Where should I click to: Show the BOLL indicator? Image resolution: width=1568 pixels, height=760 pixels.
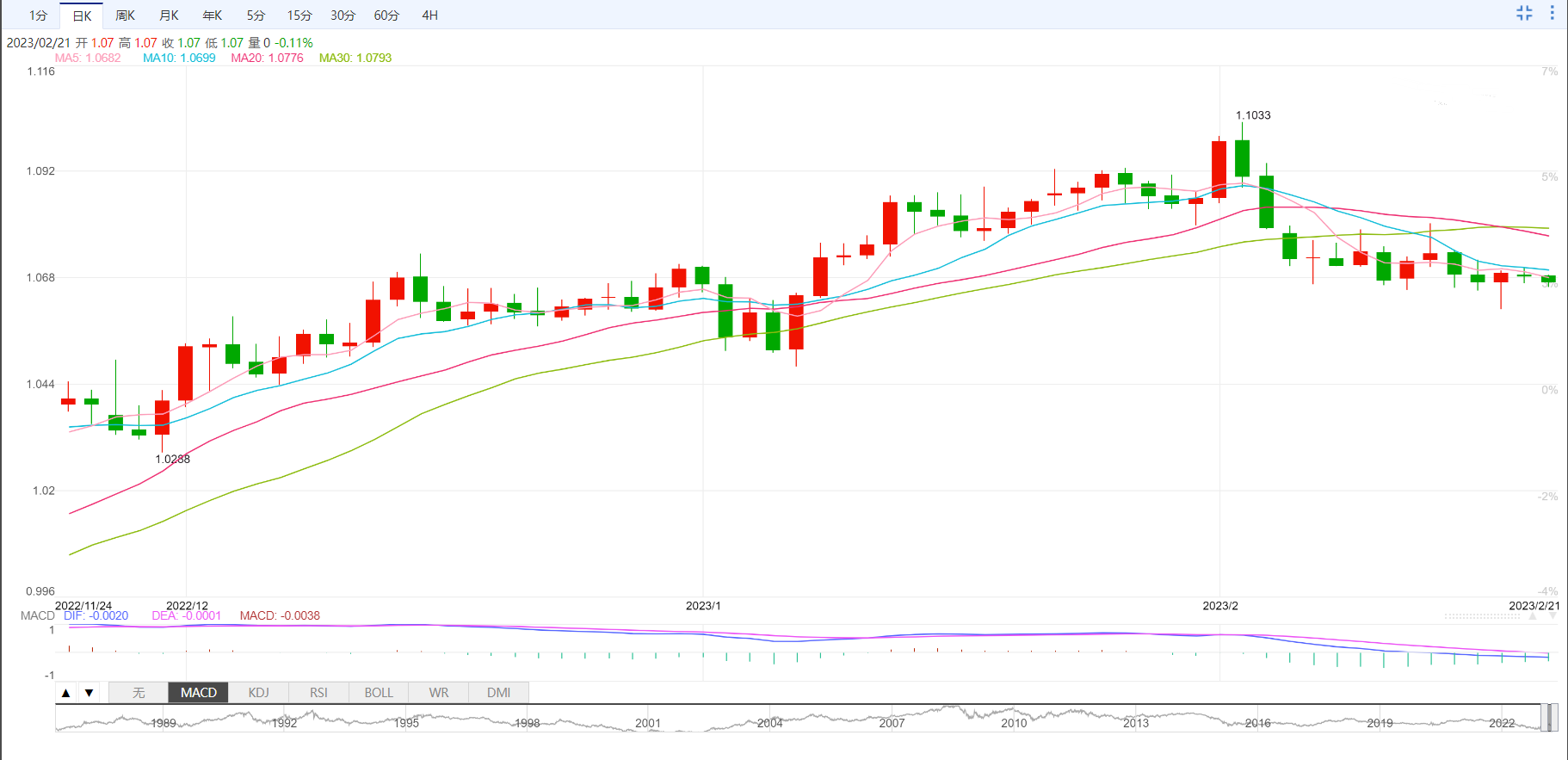click(379, 693)
